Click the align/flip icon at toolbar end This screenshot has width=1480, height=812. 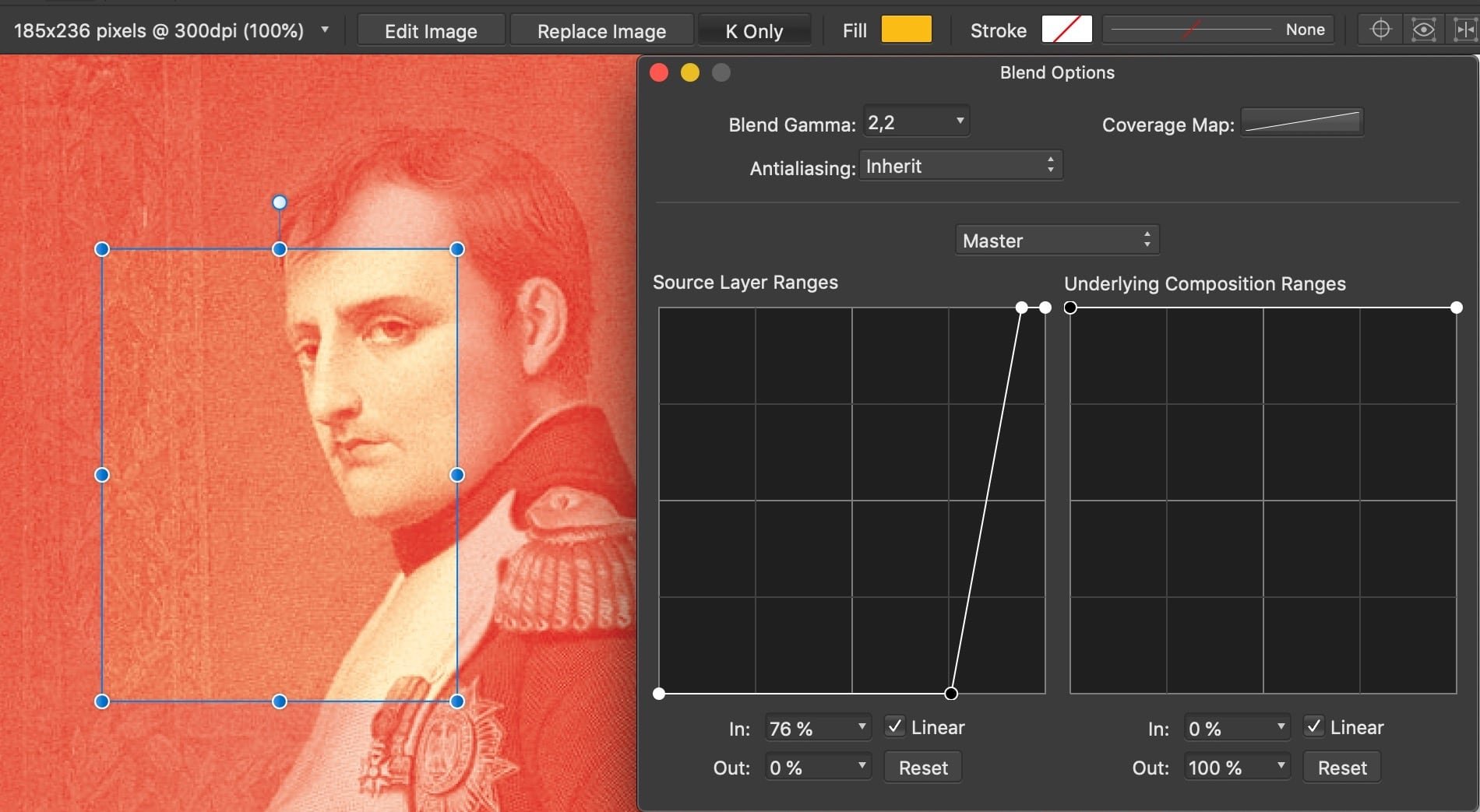(1464, 30)
